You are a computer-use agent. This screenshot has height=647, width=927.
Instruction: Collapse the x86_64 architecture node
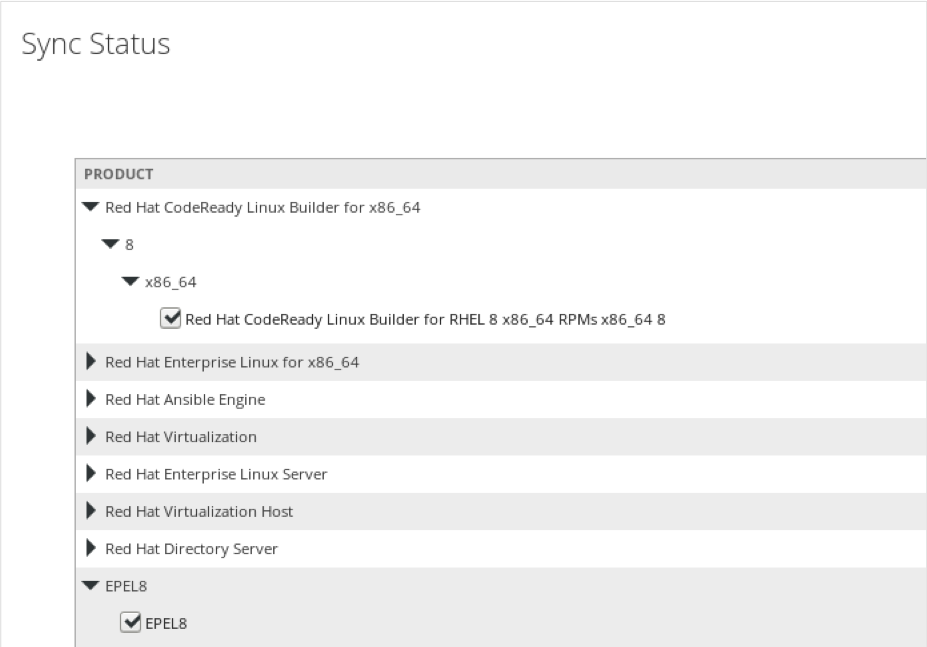coord(130,282)
